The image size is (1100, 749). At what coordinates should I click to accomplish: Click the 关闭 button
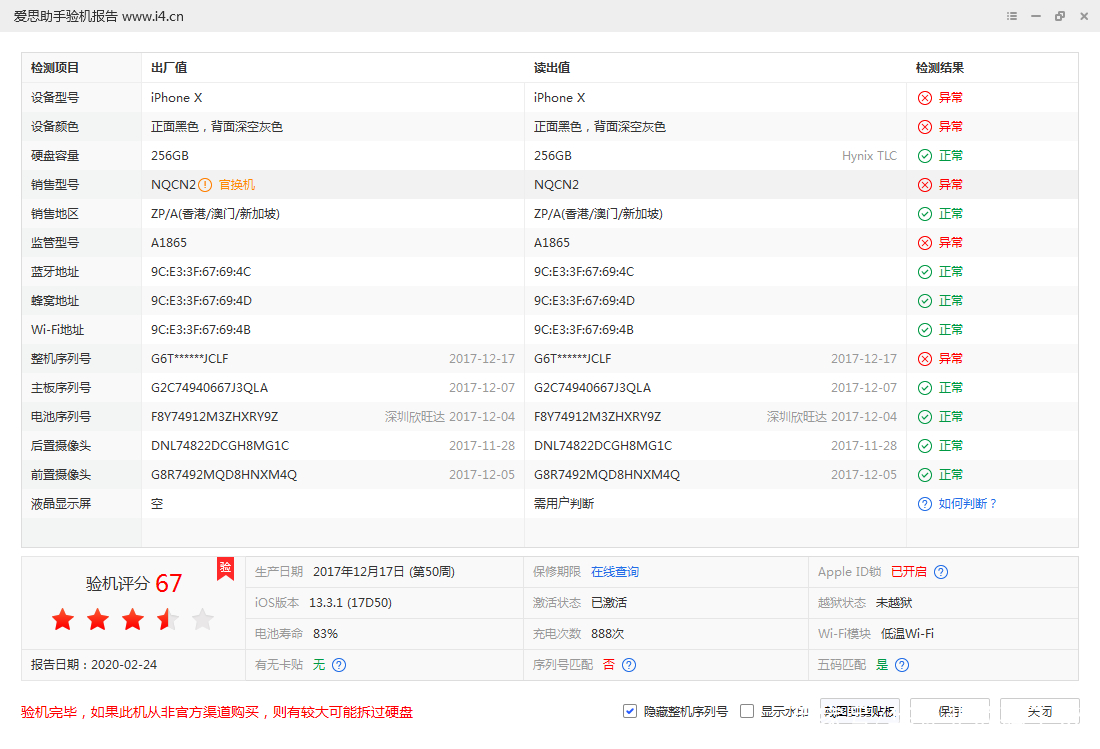click(x=1040, y=711)
